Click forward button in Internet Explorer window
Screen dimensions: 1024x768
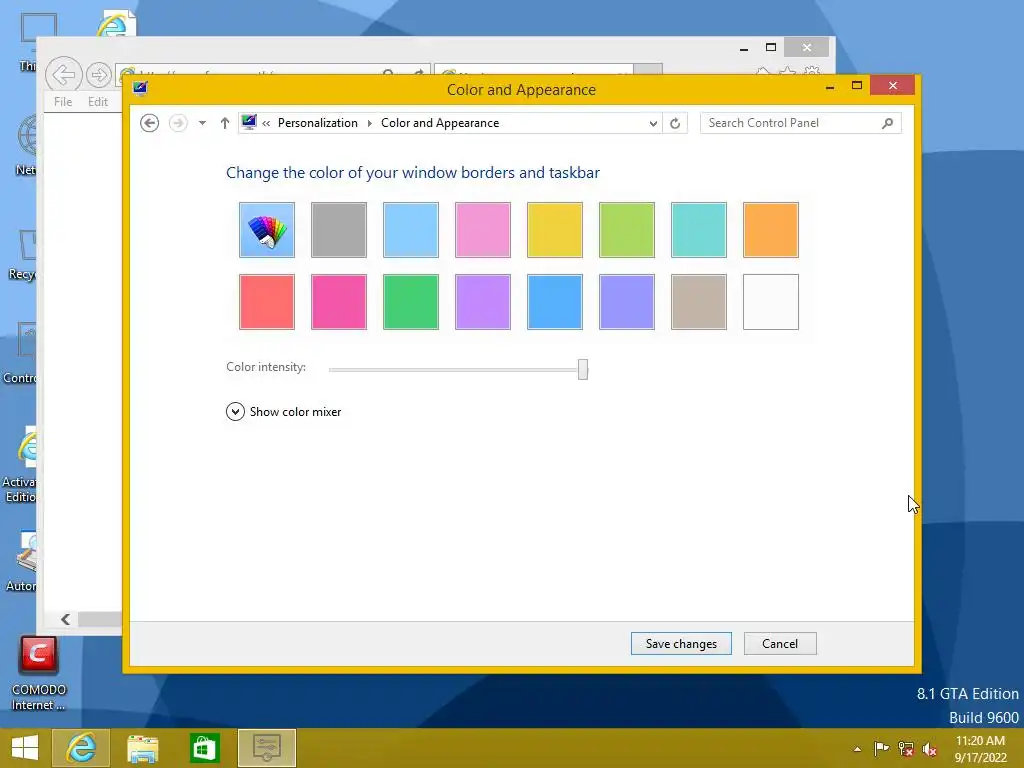pyautogui.click(x=99, y=74)
